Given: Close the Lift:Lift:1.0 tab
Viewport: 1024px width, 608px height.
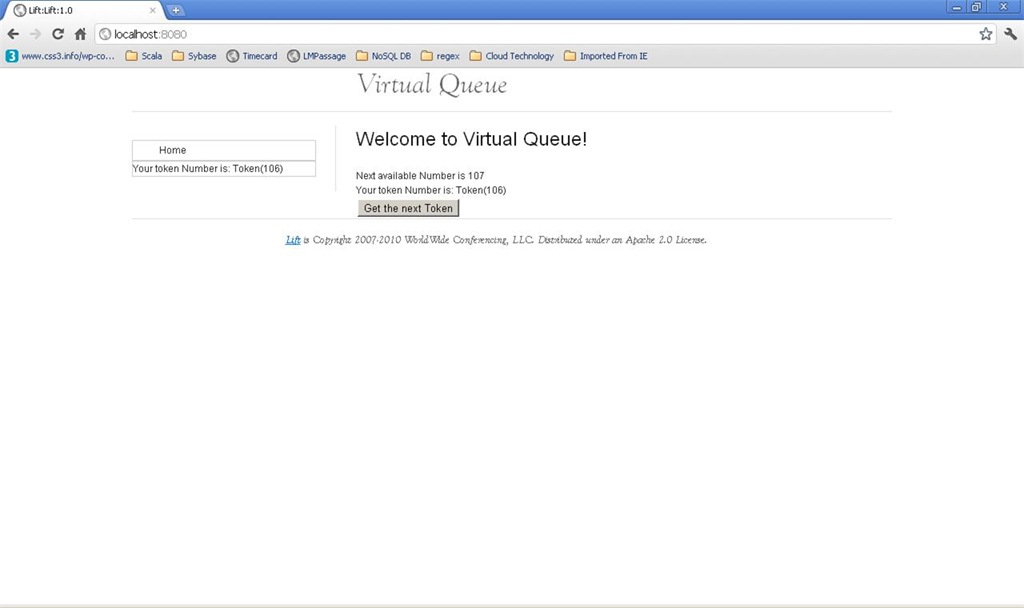Looking at the screenshot, I should [x=153, y=10].
